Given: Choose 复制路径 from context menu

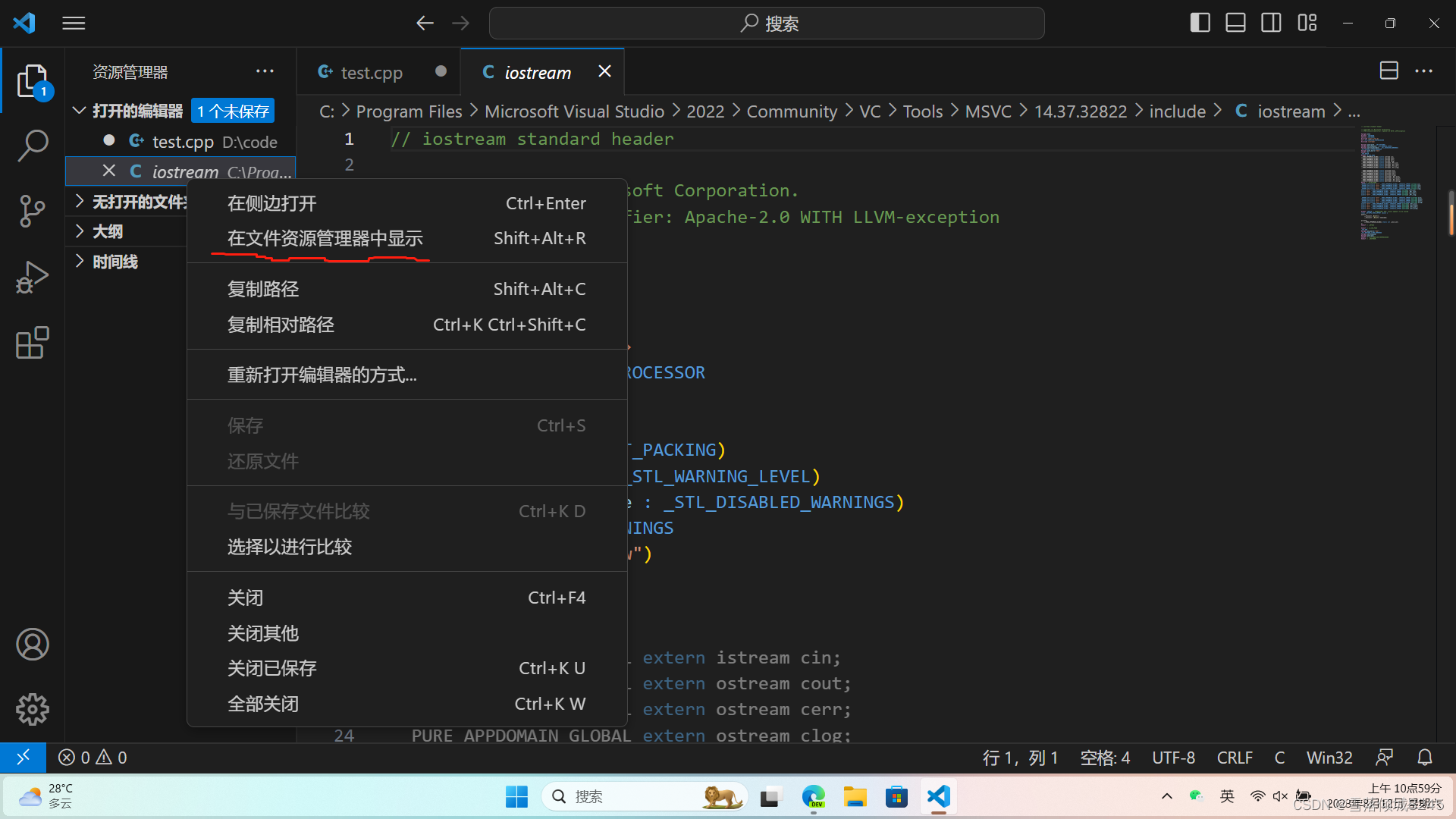Looking at the screenshot, I should click(407, 289).
